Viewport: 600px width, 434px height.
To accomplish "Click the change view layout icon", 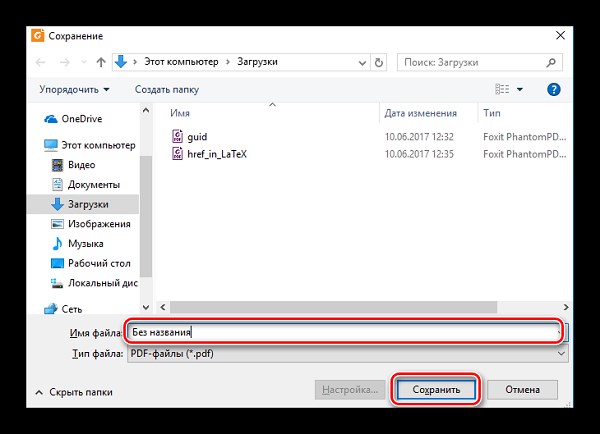I will tap(502, 89).
